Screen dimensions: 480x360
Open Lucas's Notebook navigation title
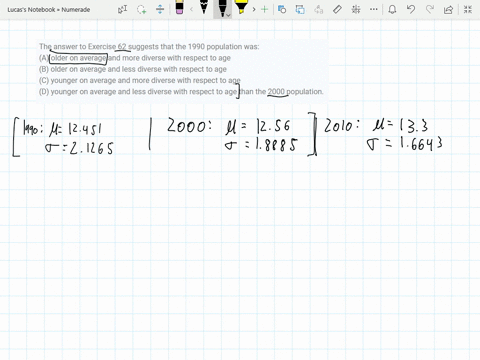tap(49, 10)
